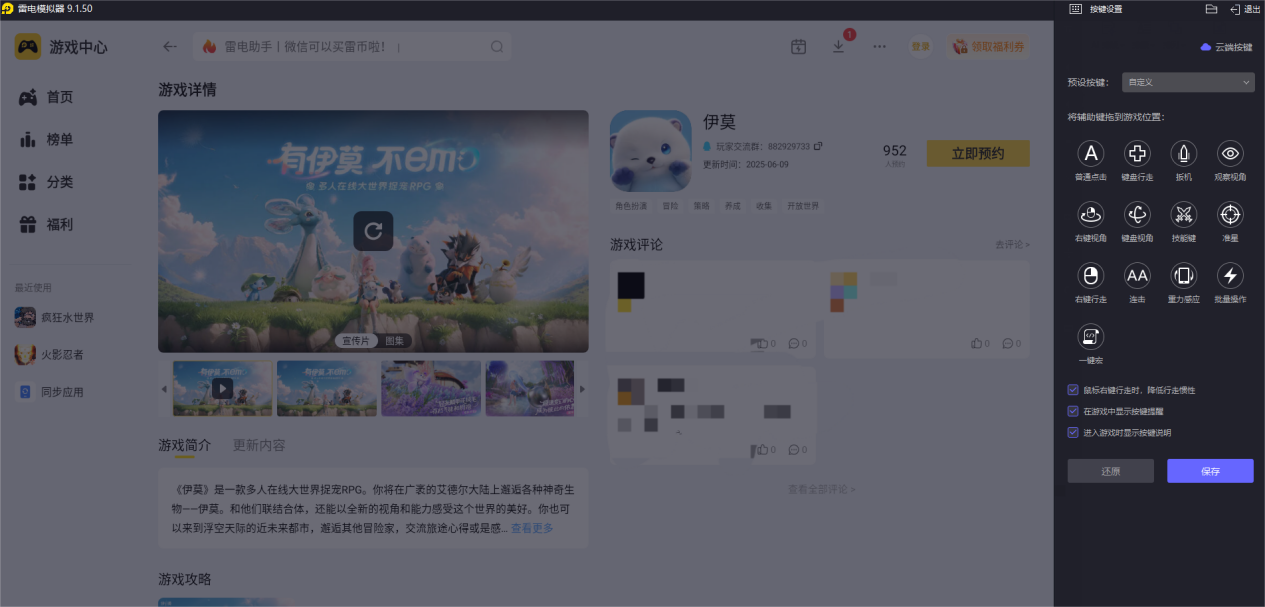Disable 在游戏中显示按键提醒 option
The image size is (1265, 607).
pyautogui.click(x=1071, y=410)
